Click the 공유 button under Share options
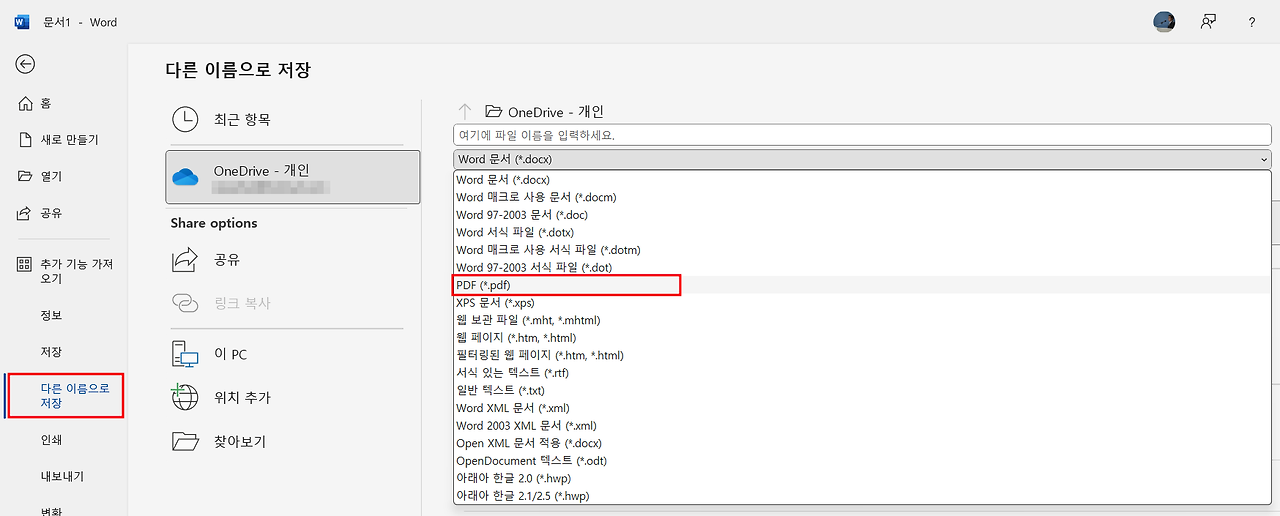 click(x=226, y=260)
